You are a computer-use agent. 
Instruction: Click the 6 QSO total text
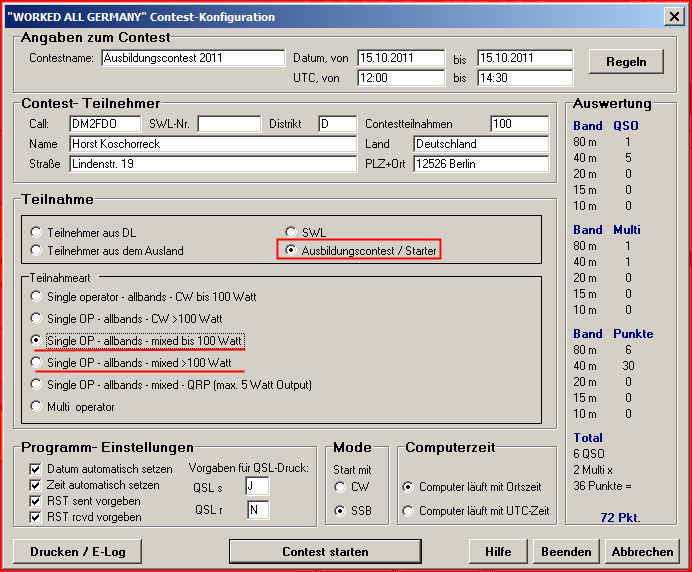tap(589, 454)
